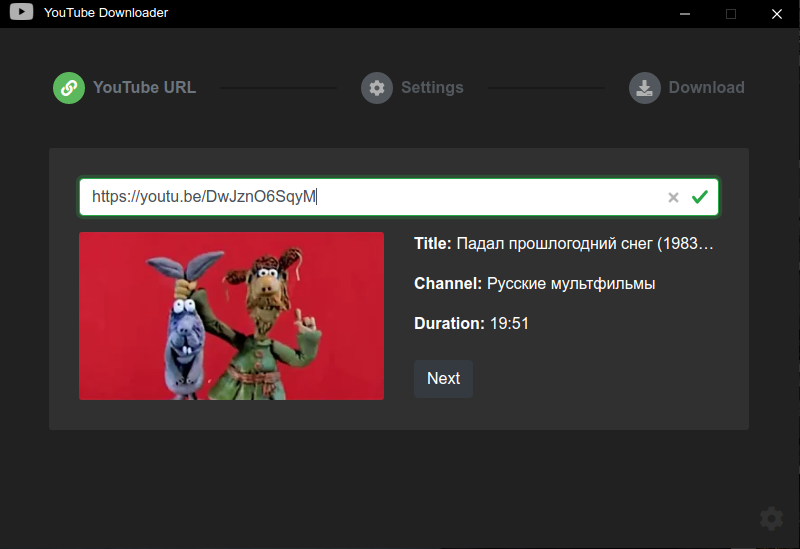The height and width of the screenshot is (549, 800).
Task: Click the YouTube Downloader window title
Action: pyautogui.click(x=106, y=13)
